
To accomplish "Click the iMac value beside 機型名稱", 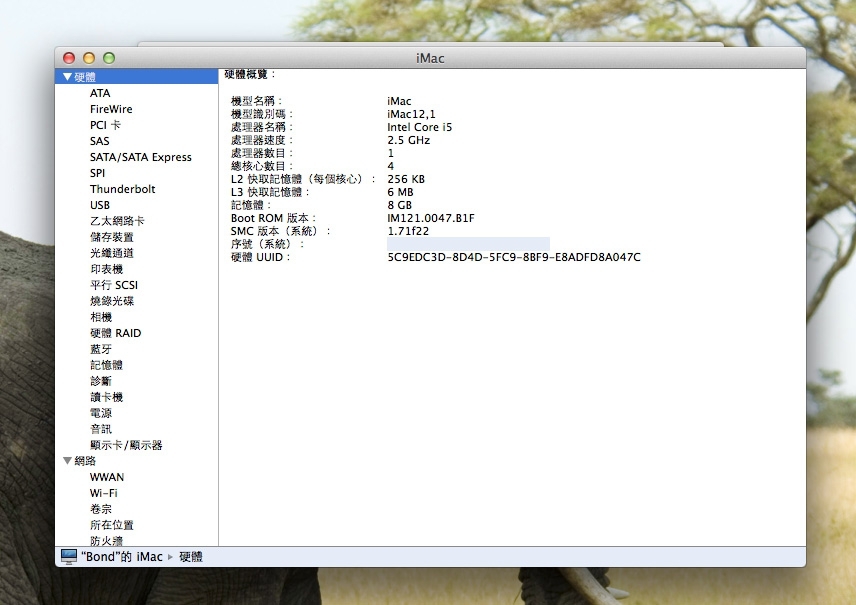I will 399,101.
